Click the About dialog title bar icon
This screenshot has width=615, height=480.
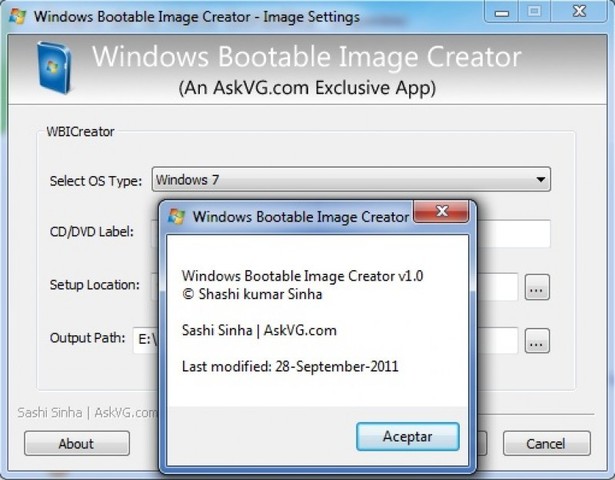click(176, 216)
